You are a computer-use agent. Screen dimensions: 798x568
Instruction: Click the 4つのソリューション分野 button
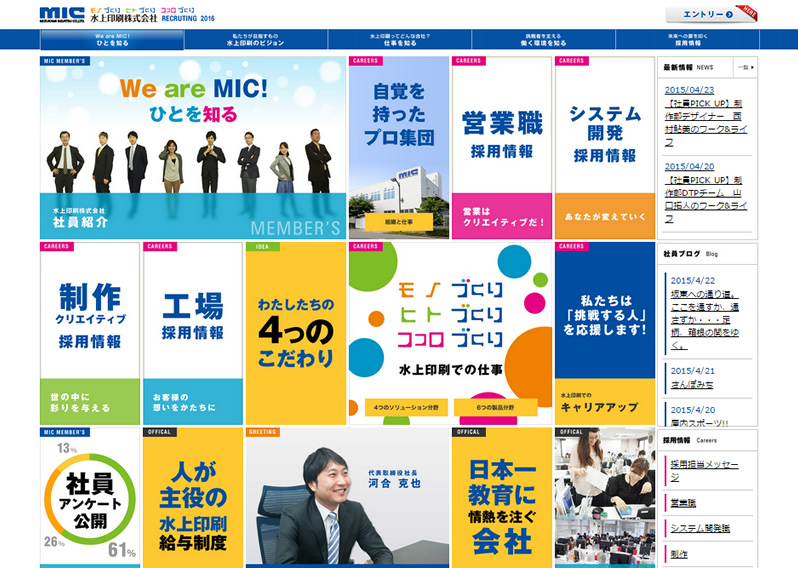tap(406, 408)
